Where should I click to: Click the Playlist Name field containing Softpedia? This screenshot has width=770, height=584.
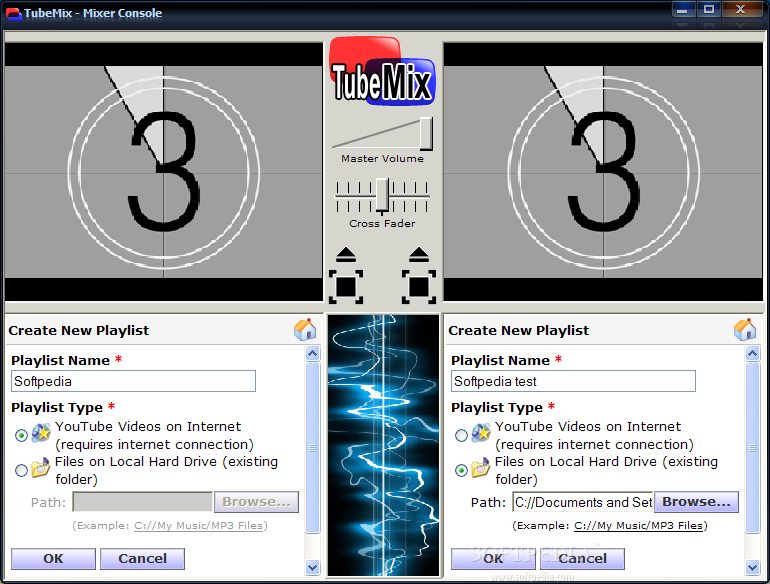click(133, 381)
